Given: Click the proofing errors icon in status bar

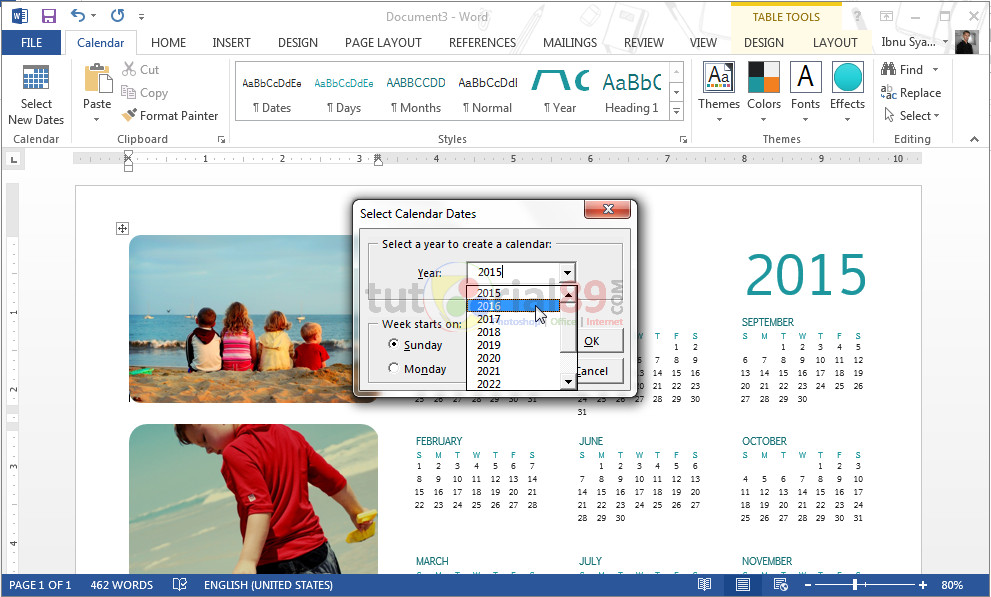Looking at the screenshot, I should (x=180, y=584).
